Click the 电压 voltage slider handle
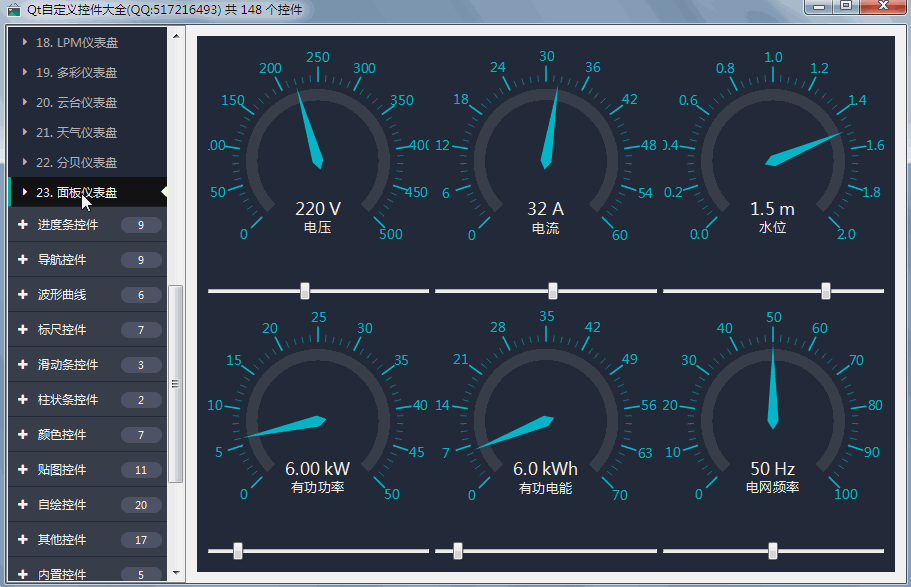911x587 pixels. [x=305, y=291]
